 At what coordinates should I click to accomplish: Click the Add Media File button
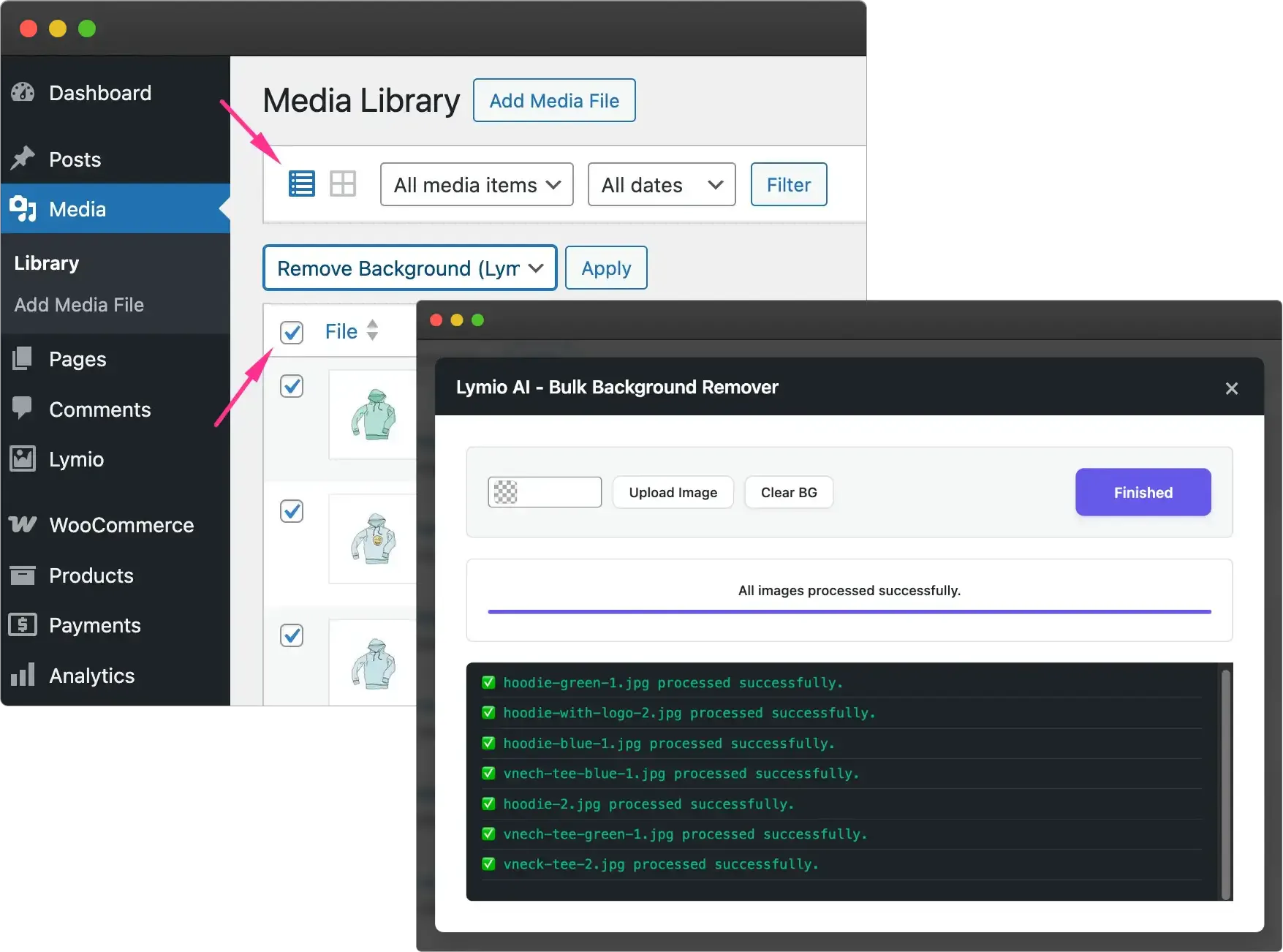[x=554, y=100]
